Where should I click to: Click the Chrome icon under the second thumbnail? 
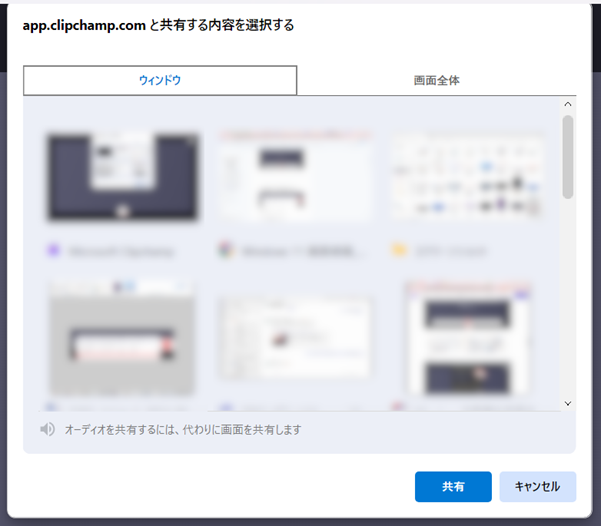coord(226,251)
